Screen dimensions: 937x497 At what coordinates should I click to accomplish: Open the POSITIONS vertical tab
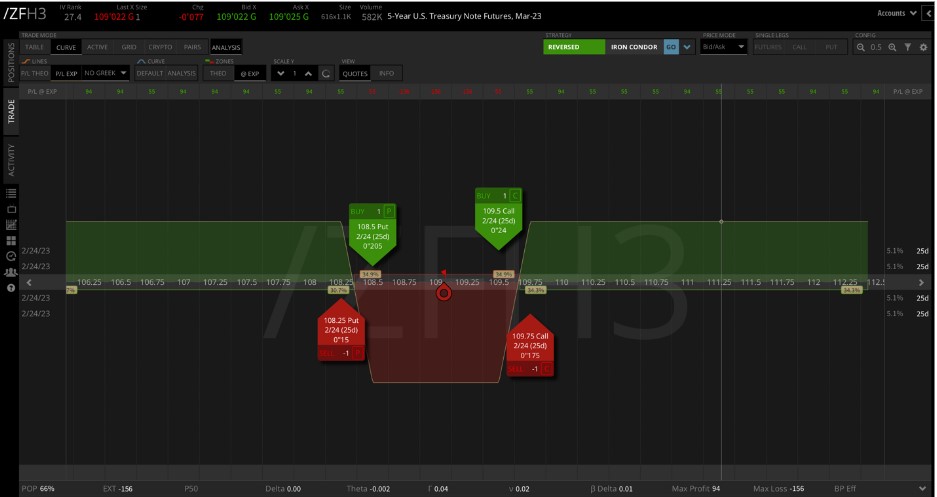coord(11,62)
